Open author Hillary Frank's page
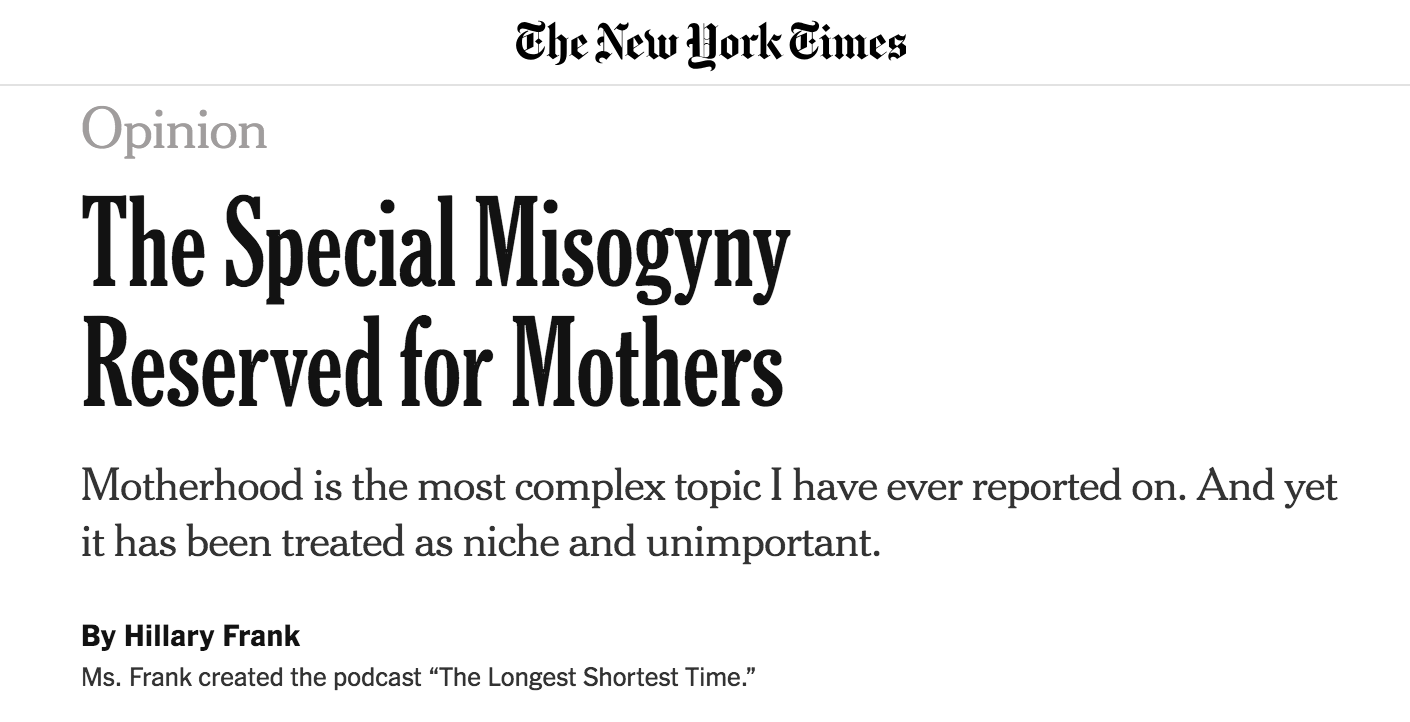 coord(211,636)
